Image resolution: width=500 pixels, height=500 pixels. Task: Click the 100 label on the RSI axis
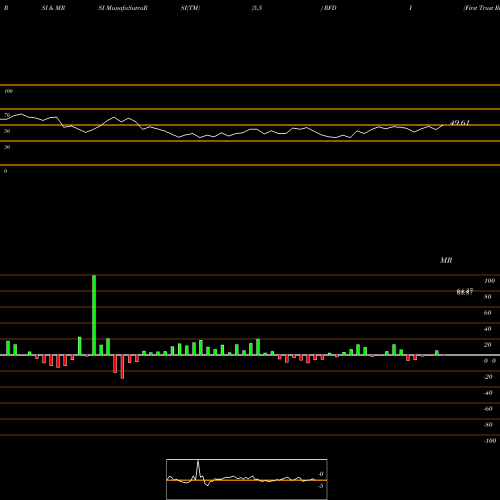pos(8,91)
